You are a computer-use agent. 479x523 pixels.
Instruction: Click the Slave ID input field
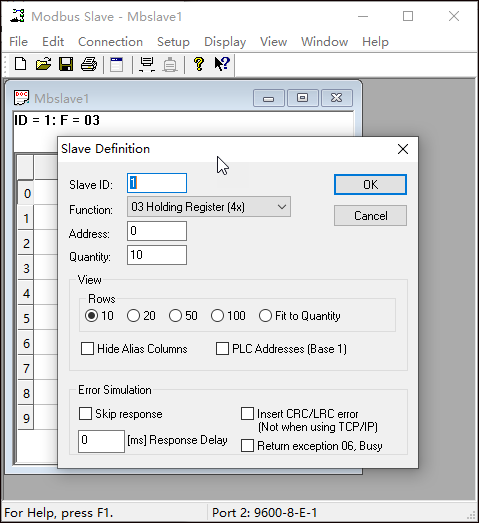pos(157,183)
